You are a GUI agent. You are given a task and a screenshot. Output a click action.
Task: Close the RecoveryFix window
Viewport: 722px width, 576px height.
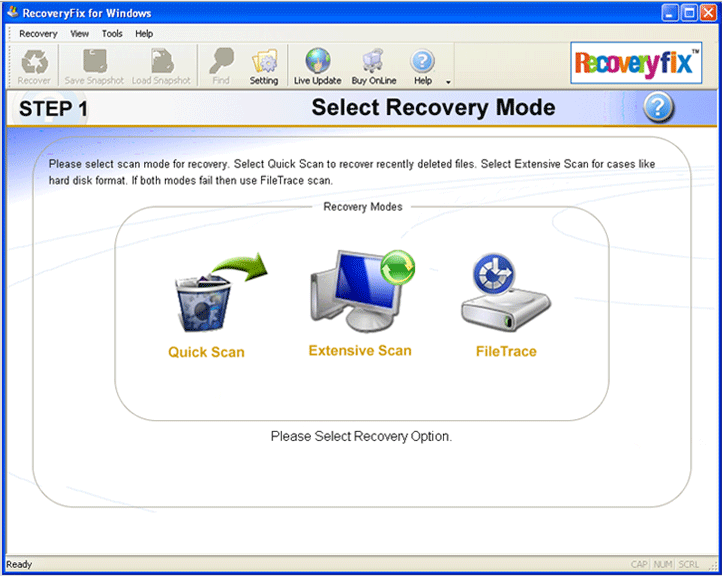(x=709, y=13)
